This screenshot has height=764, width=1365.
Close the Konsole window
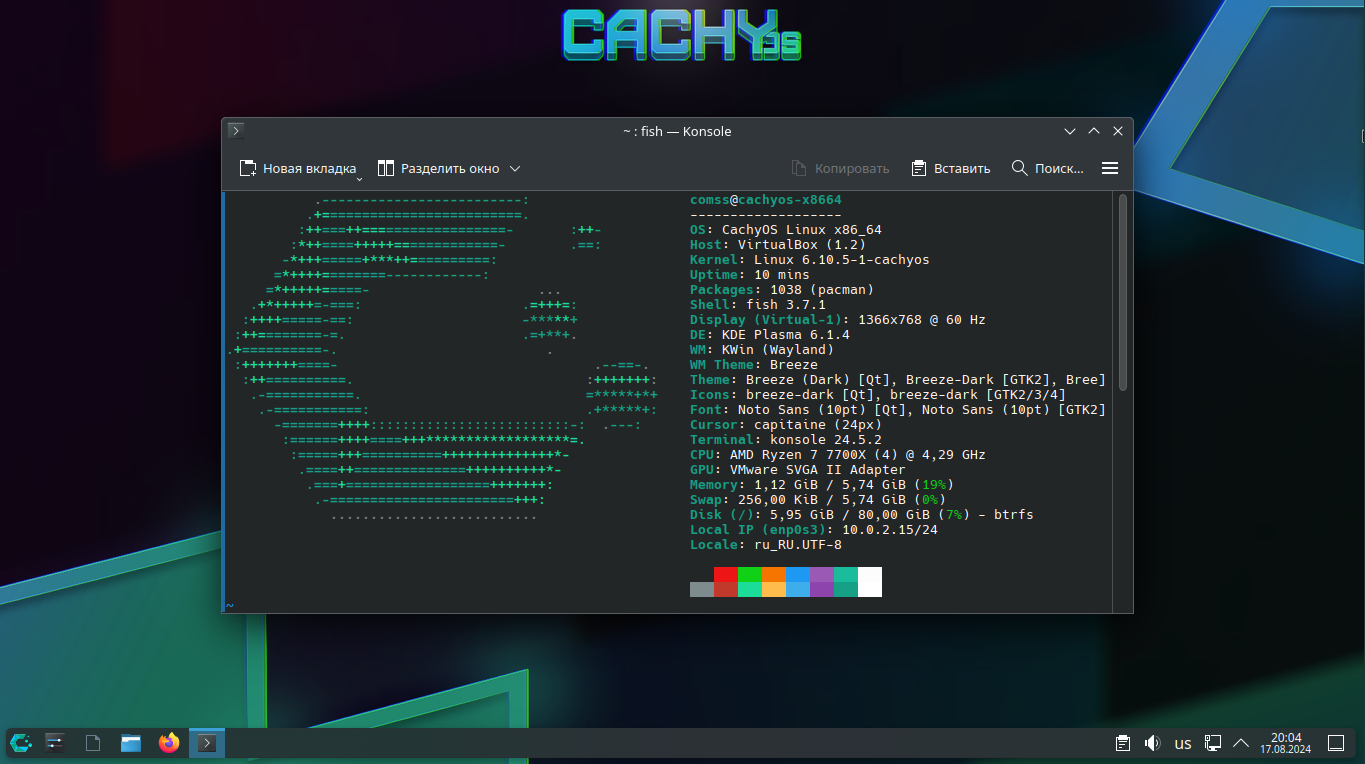[1118, 131]
